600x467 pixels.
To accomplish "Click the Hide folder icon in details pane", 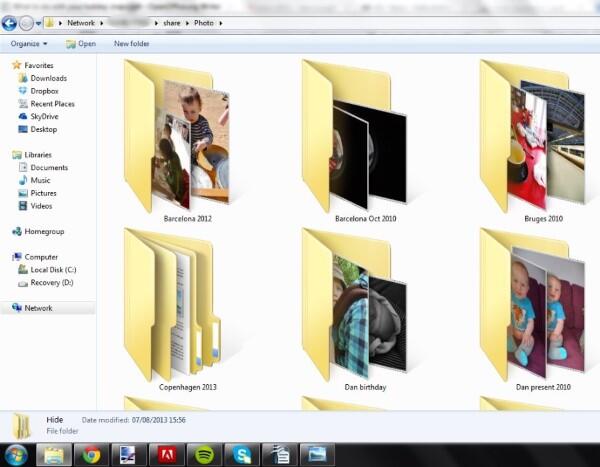I will point(21,426).
